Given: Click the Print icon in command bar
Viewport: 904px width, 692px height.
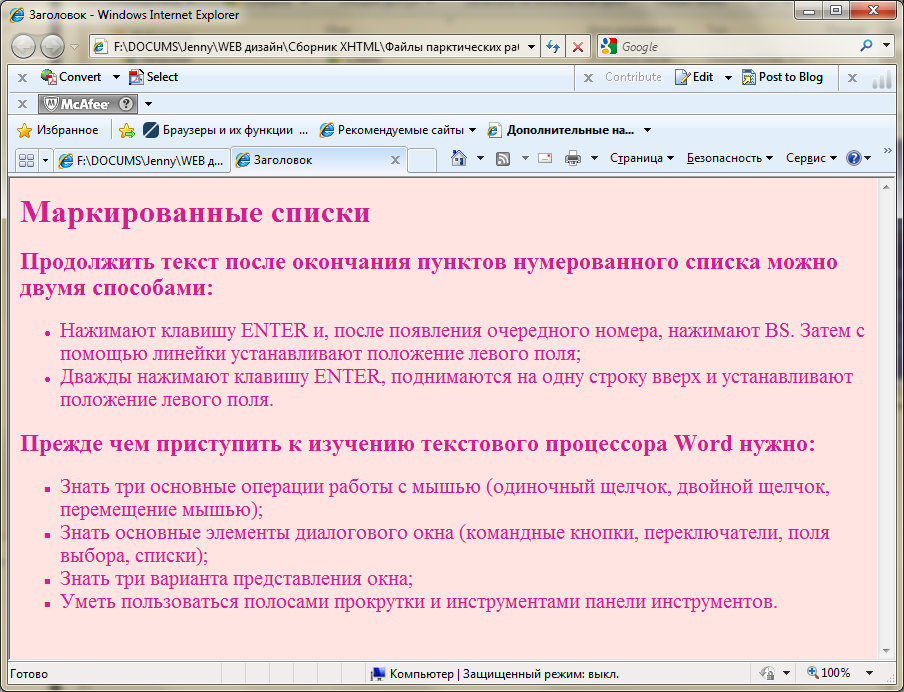Looking at the screenshot, I should click(573, 158).
